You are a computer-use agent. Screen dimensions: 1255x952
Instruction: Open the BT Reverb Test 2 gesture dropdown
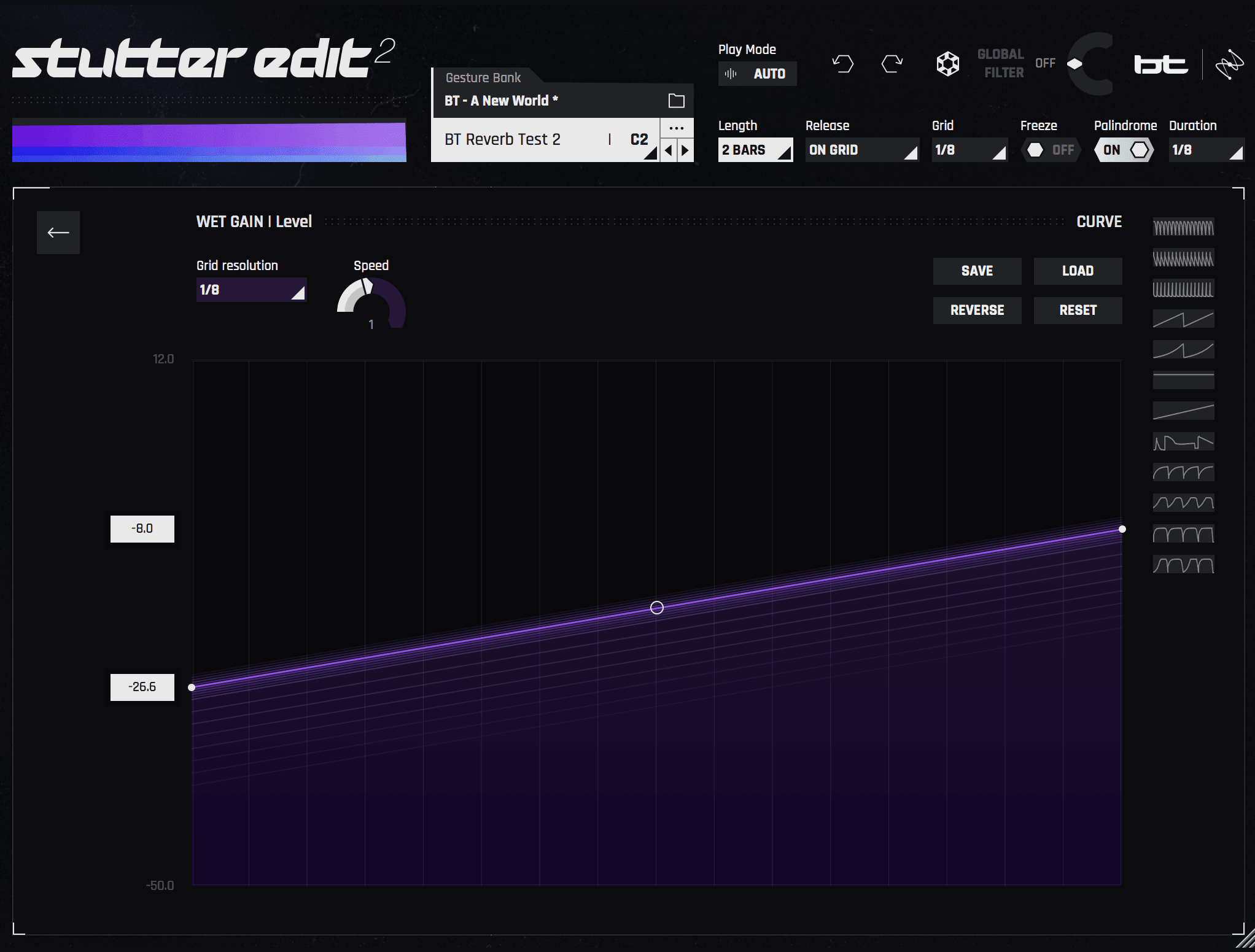[x=545, y=140]
